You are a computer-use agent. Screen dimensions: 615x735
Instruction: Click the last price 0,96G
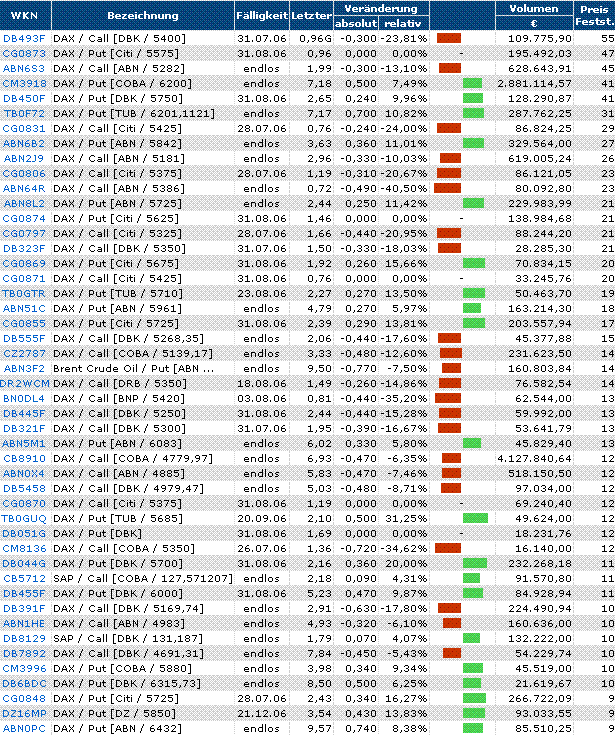(x=315, y=38)
